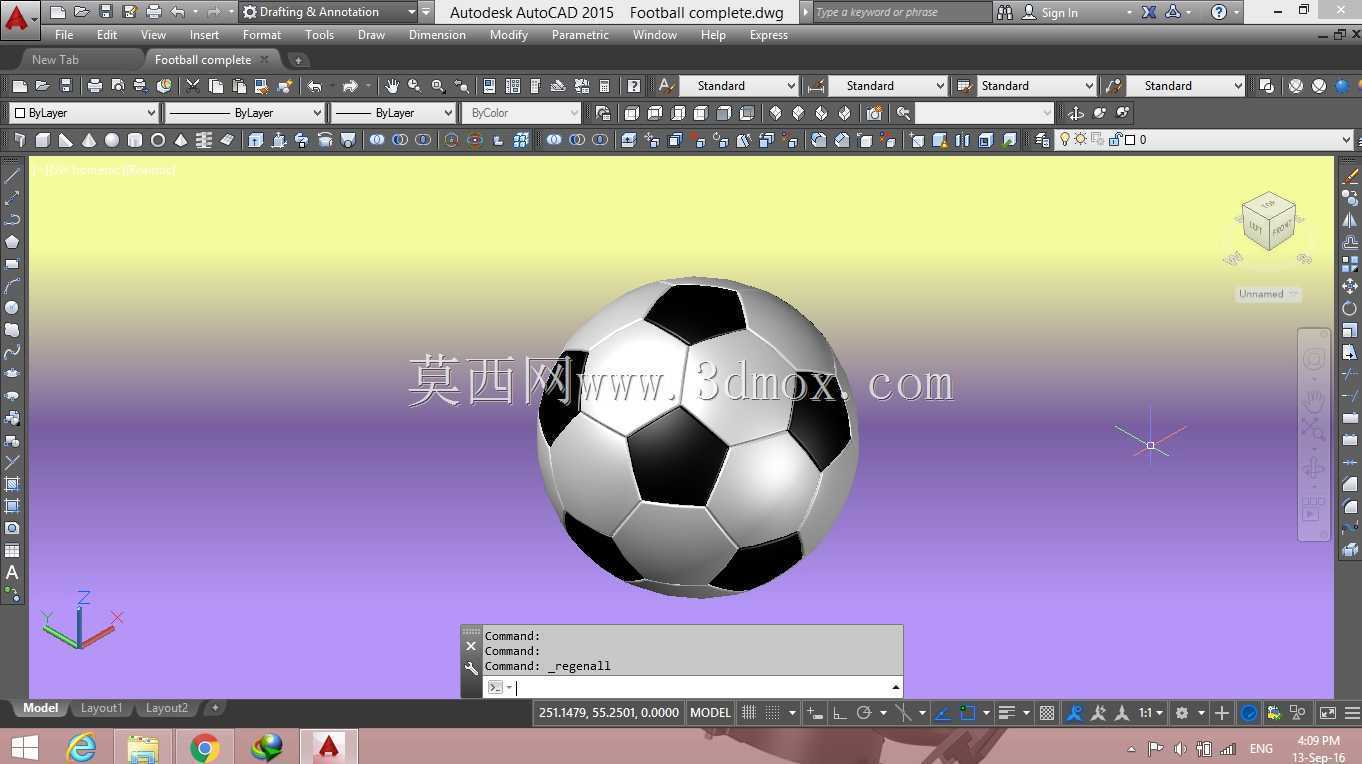Click the QuickCalc calculator icon
The width and height of the screenshot is (1362, 764).
click(604, 86)
